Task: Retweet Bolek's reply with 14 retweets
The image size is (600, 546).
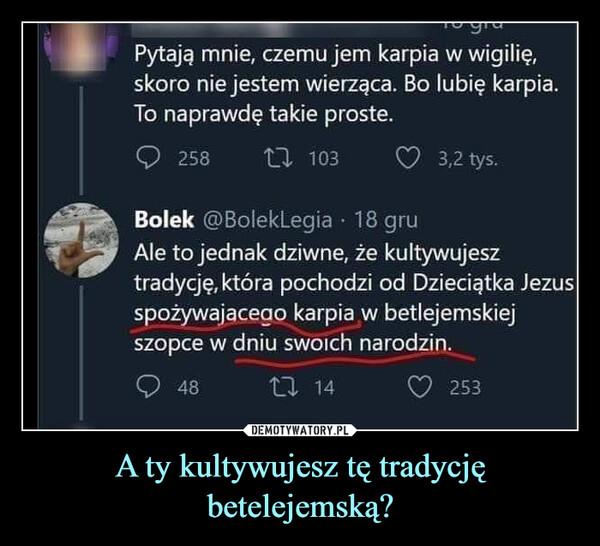Action: coord(284,386)
